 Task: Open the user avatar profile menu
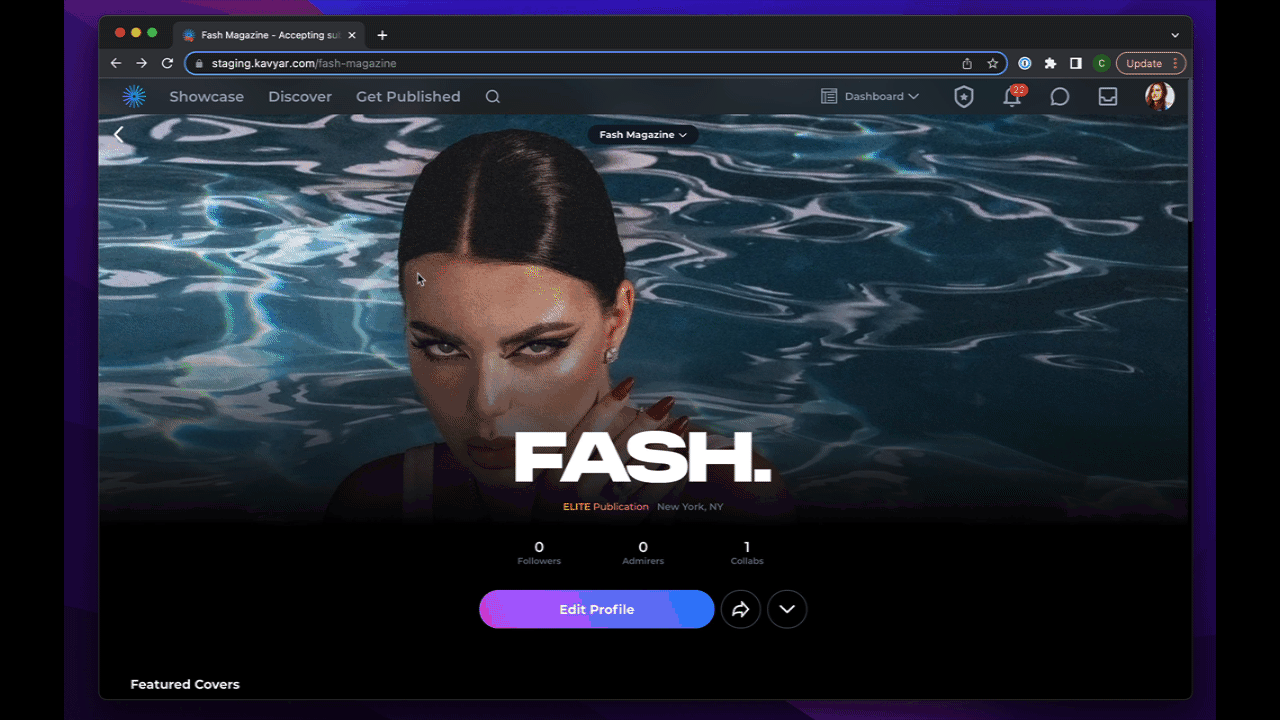pos(1160,96)
